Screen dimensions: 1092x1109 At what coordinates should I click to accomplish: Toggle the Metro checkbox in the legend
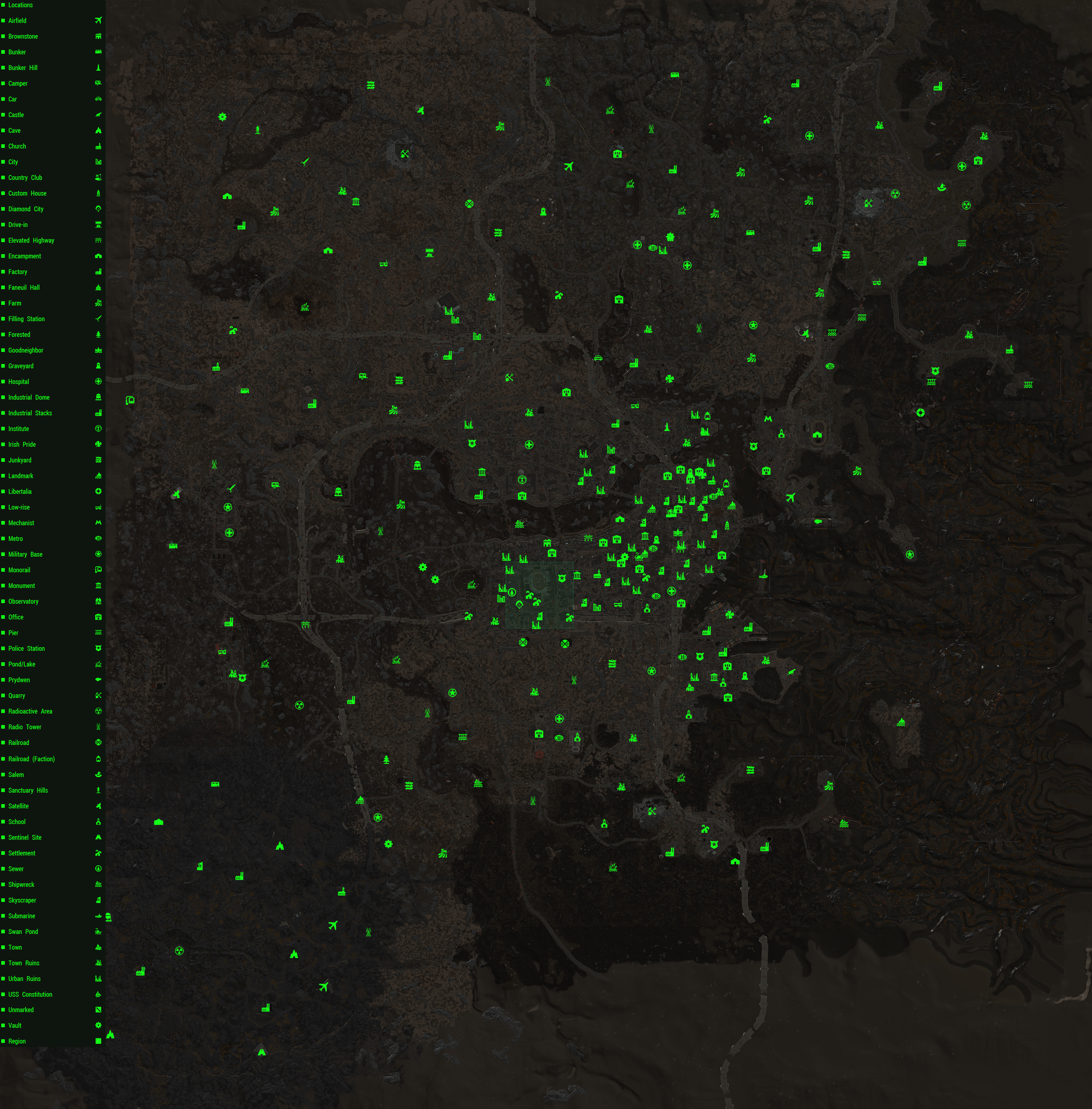[3, 539]
